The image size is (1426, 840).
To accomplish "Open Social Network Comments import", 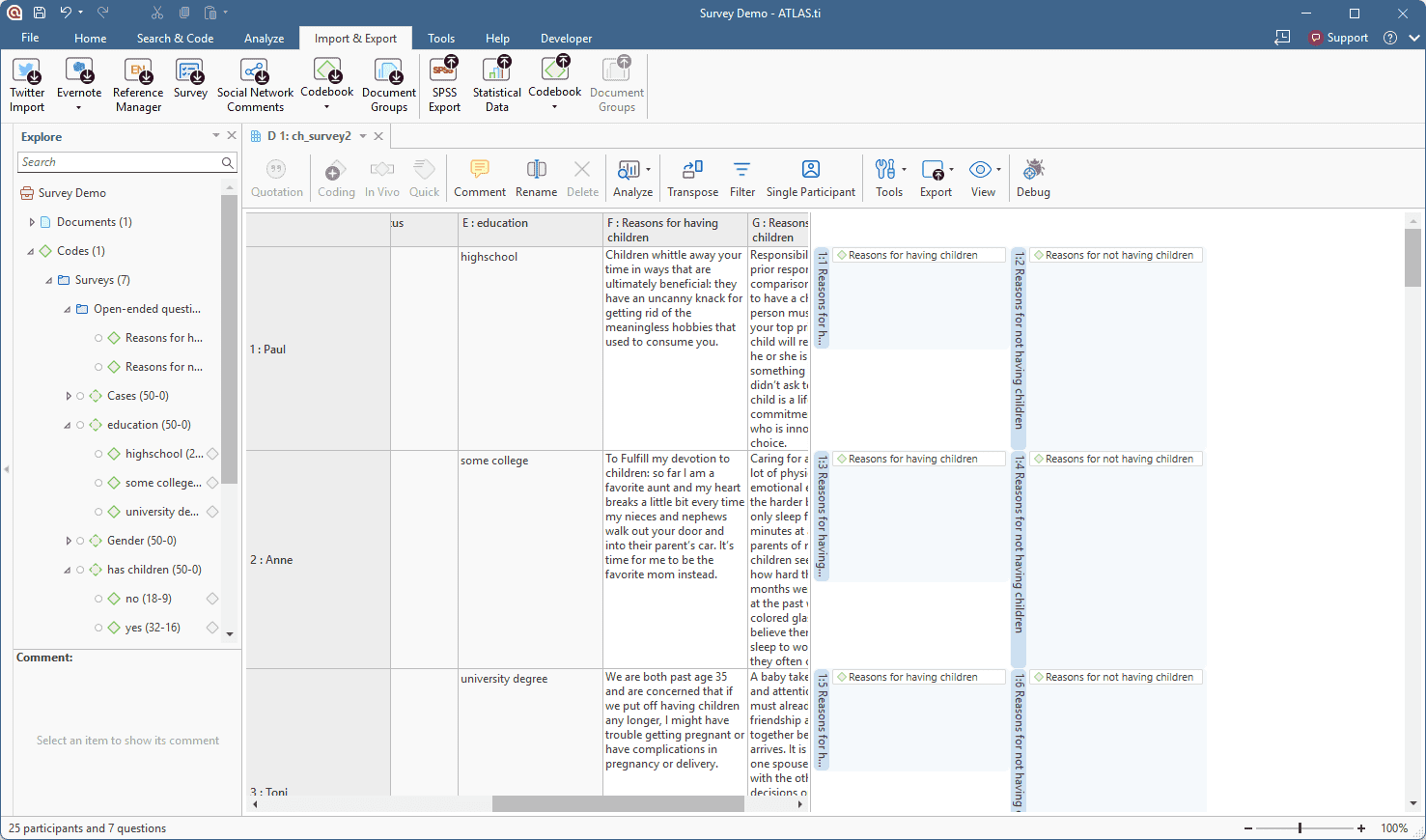I will pos(255,85).
